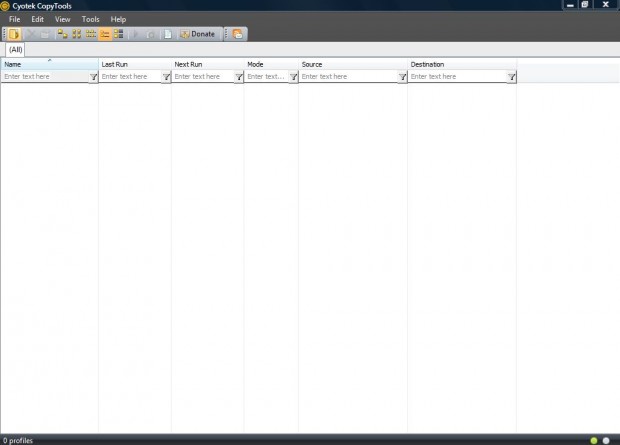The image size is (620, 445).
Task: Open the document log icon
Action: click(168, 34)
